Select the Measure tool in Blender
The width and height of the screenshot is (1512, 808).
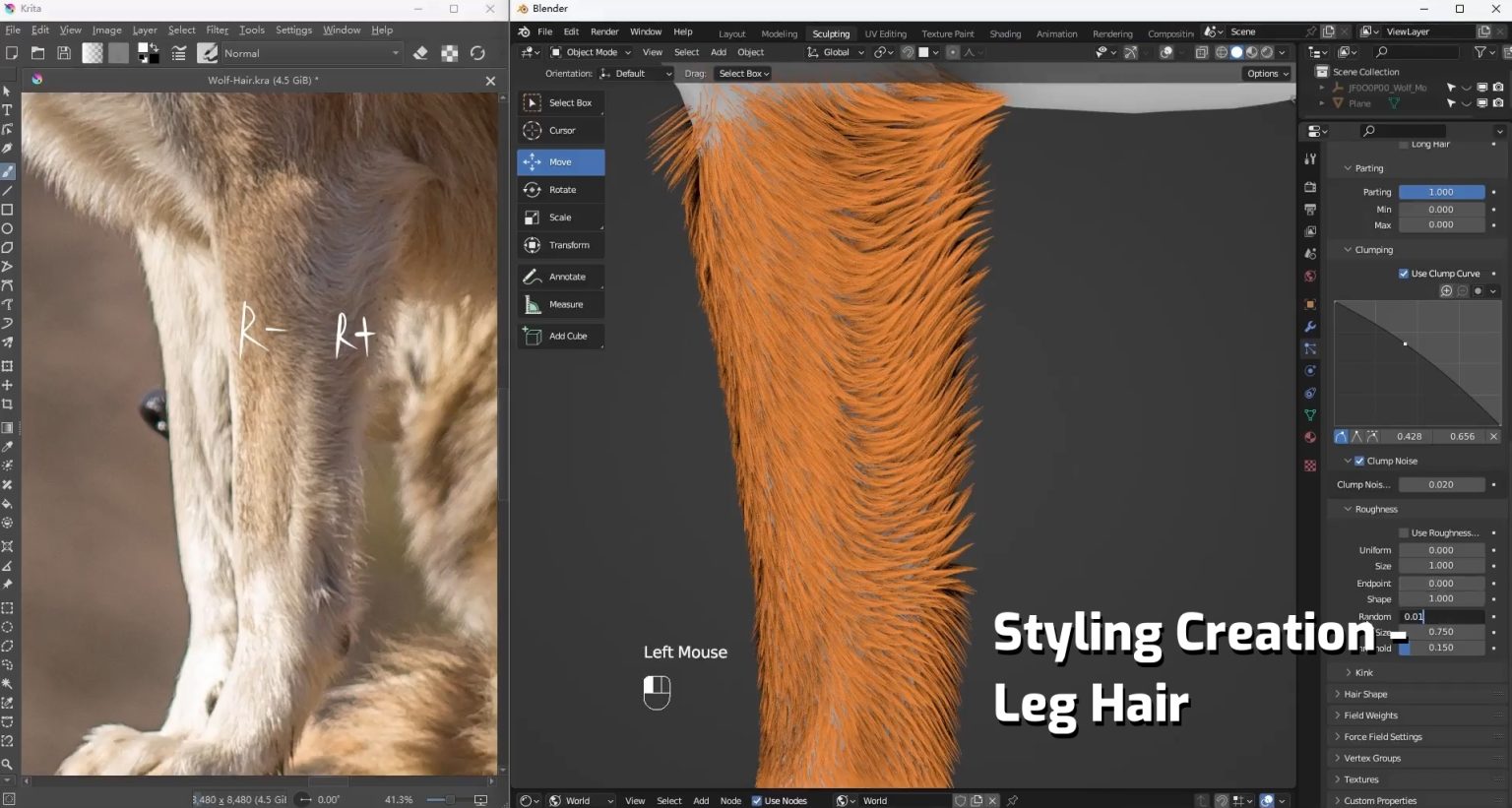(x=561, y=304)
